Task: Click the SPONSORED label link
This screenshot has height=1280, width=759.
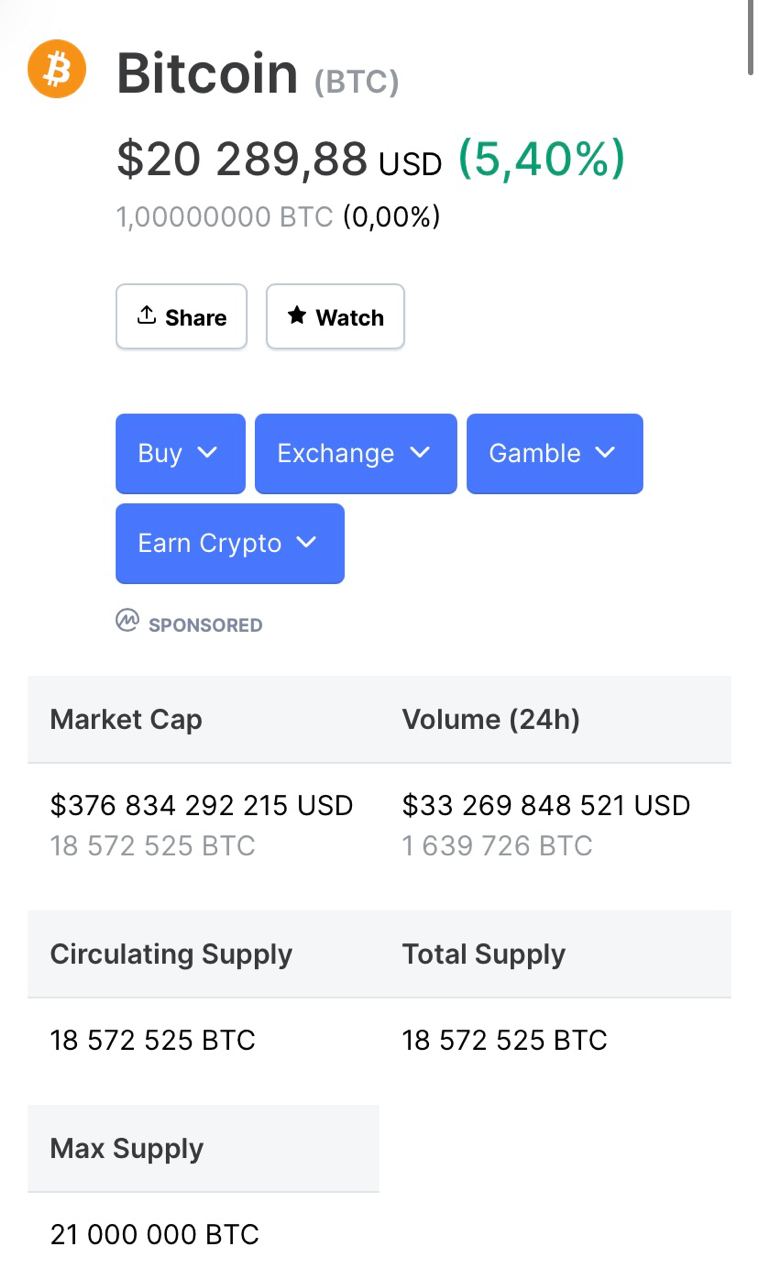Action: pyautogui.click(x=205, y=625)
